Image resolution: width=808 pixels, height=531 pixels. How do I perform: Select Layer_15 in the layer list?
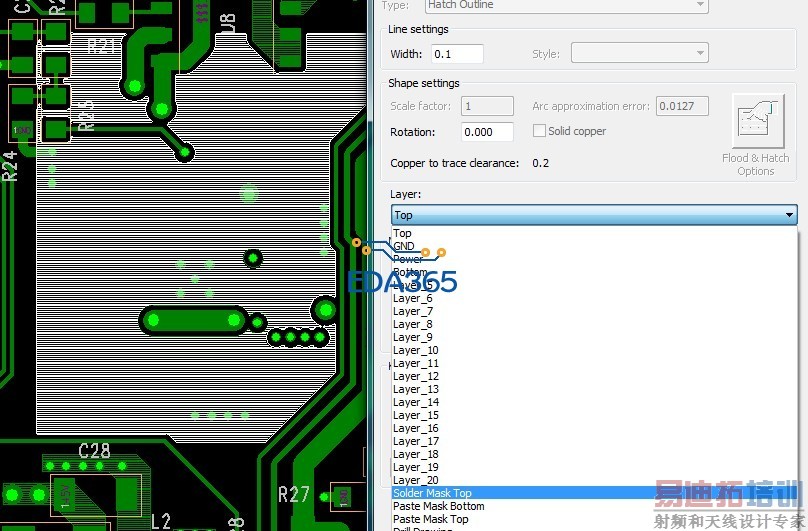[x=415, y=415]
